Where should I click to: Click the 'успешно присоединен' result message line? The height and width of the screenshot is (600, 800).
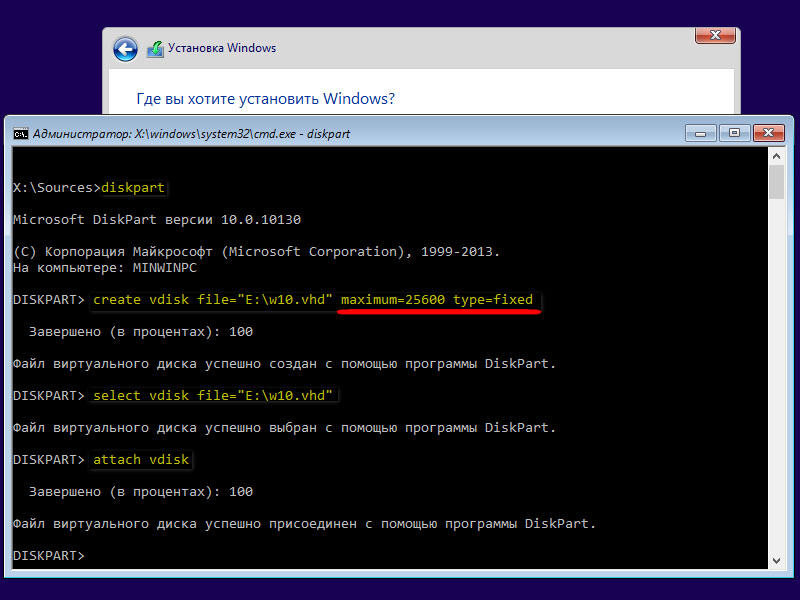click(305, 524)
